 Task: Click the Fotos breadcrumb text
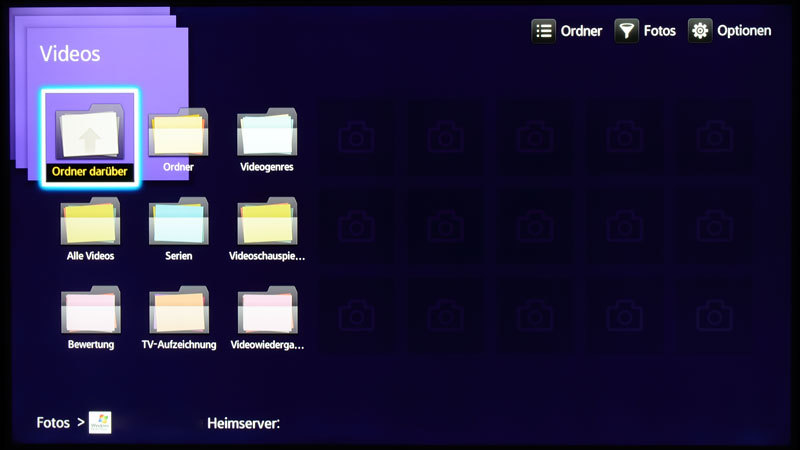53,422
